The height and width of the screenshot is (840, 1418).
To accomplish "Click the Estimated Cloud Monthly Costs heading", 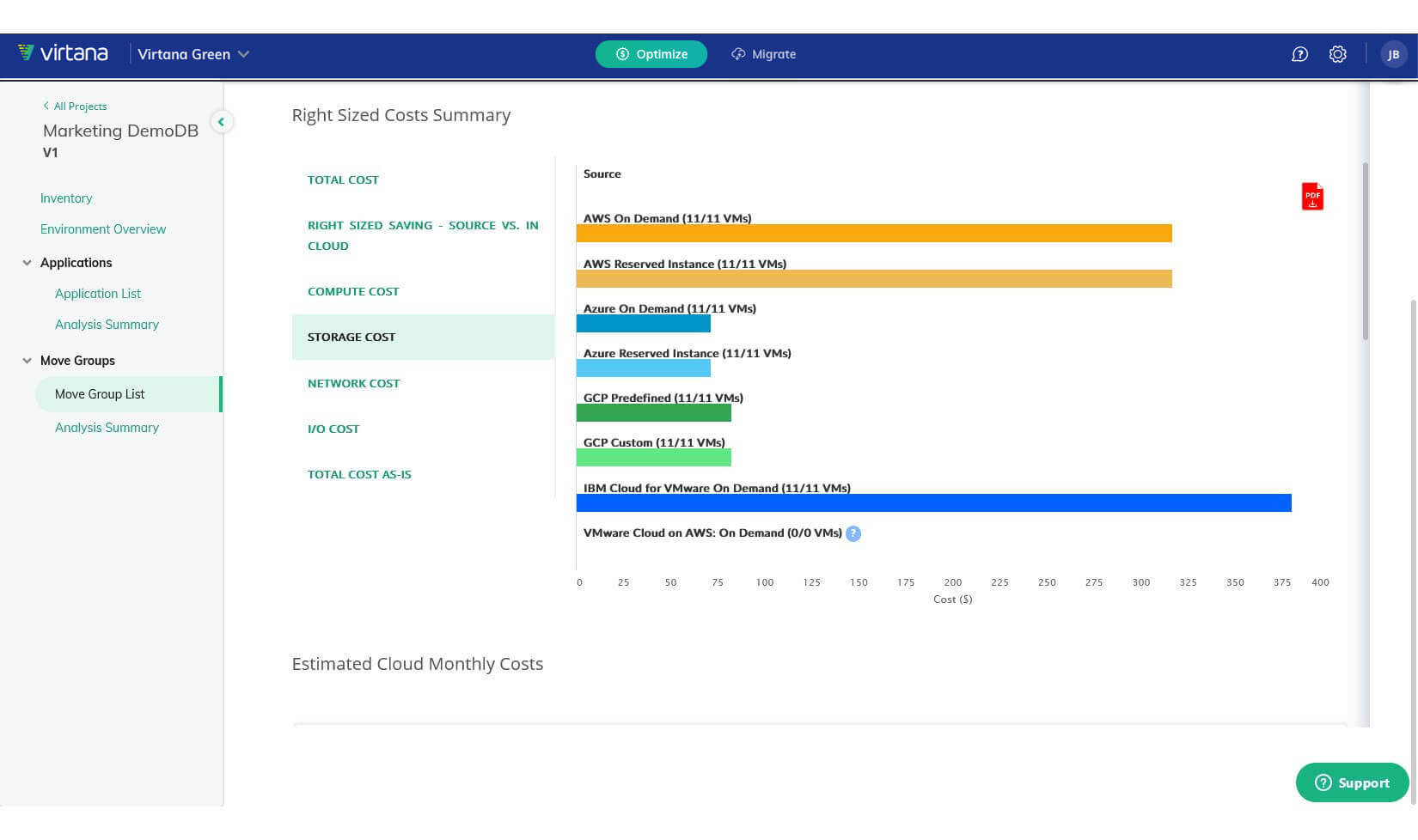I will click(418, 664).
